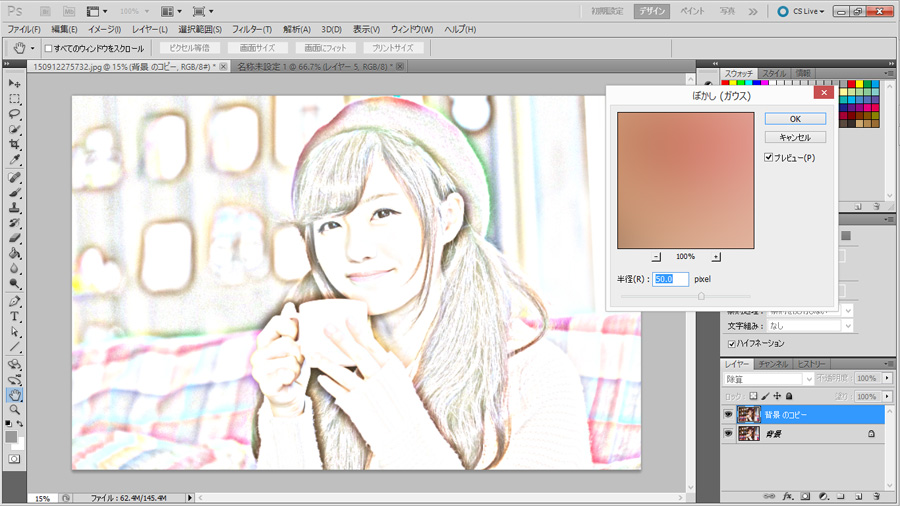Click the 半径 radius input field
Screen dimensions: 900x506
670,279
